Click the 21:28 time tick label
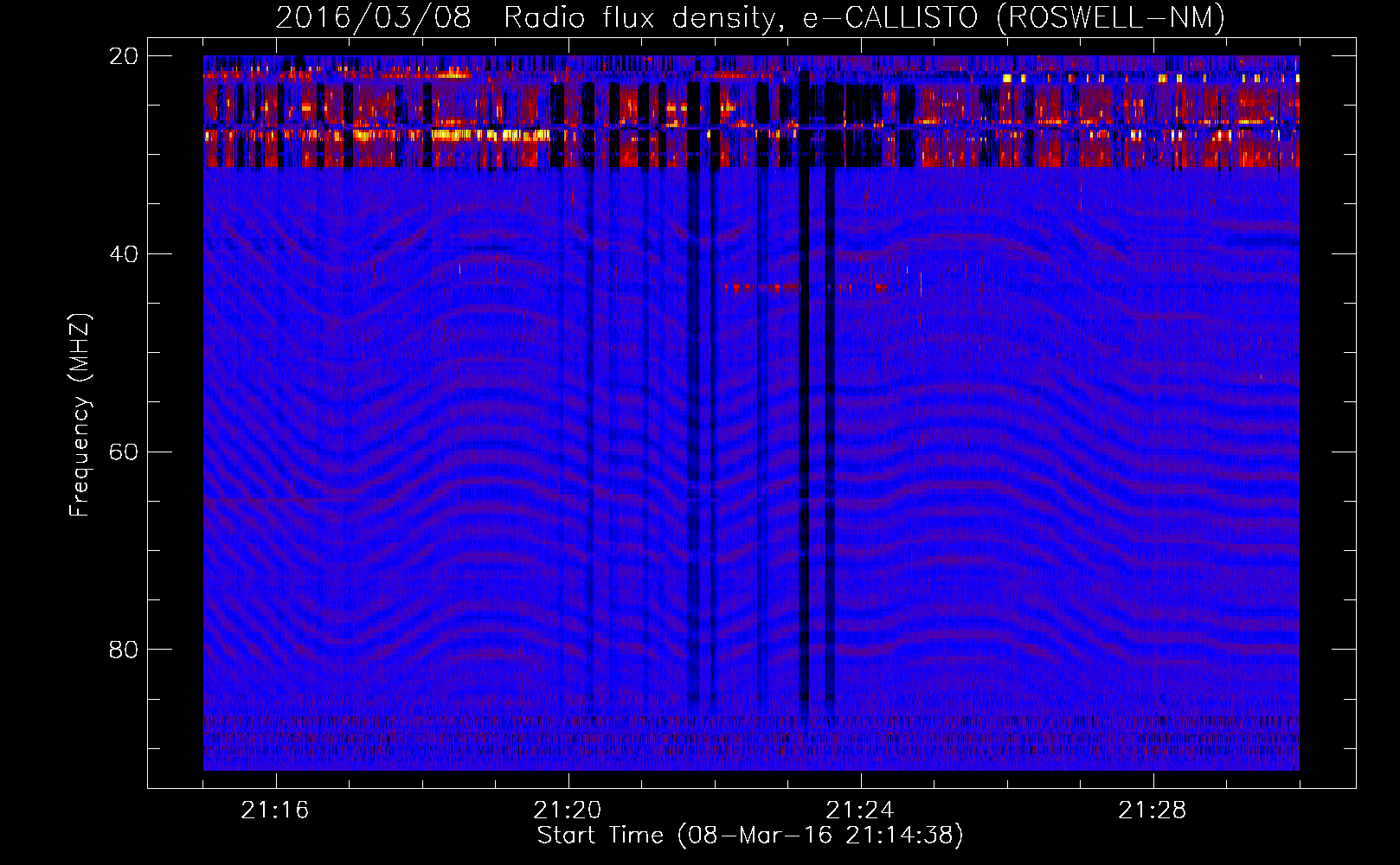 [1153, 811]
